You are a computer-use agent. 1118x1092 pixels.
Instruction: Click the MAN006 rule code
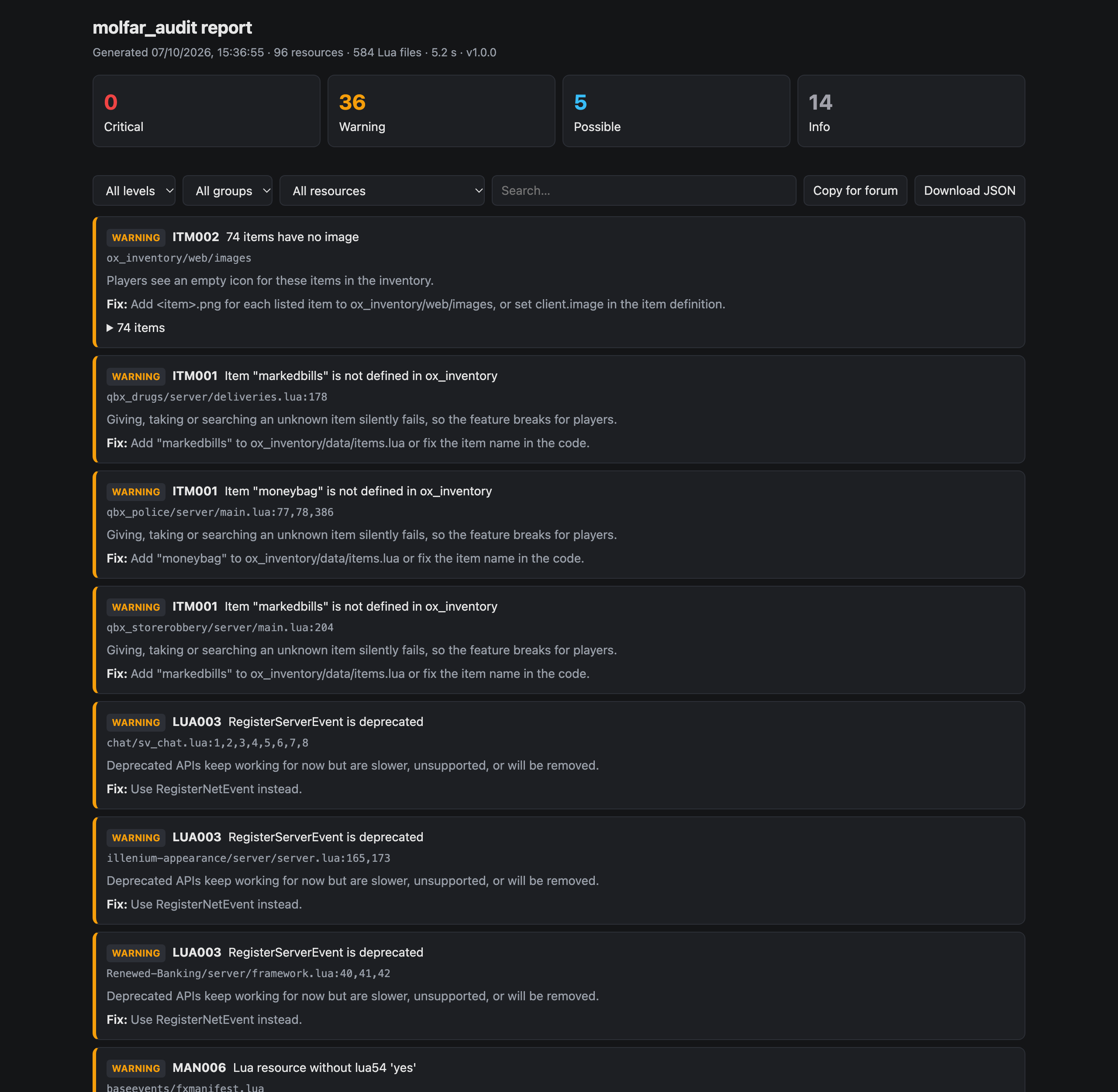199,1068
